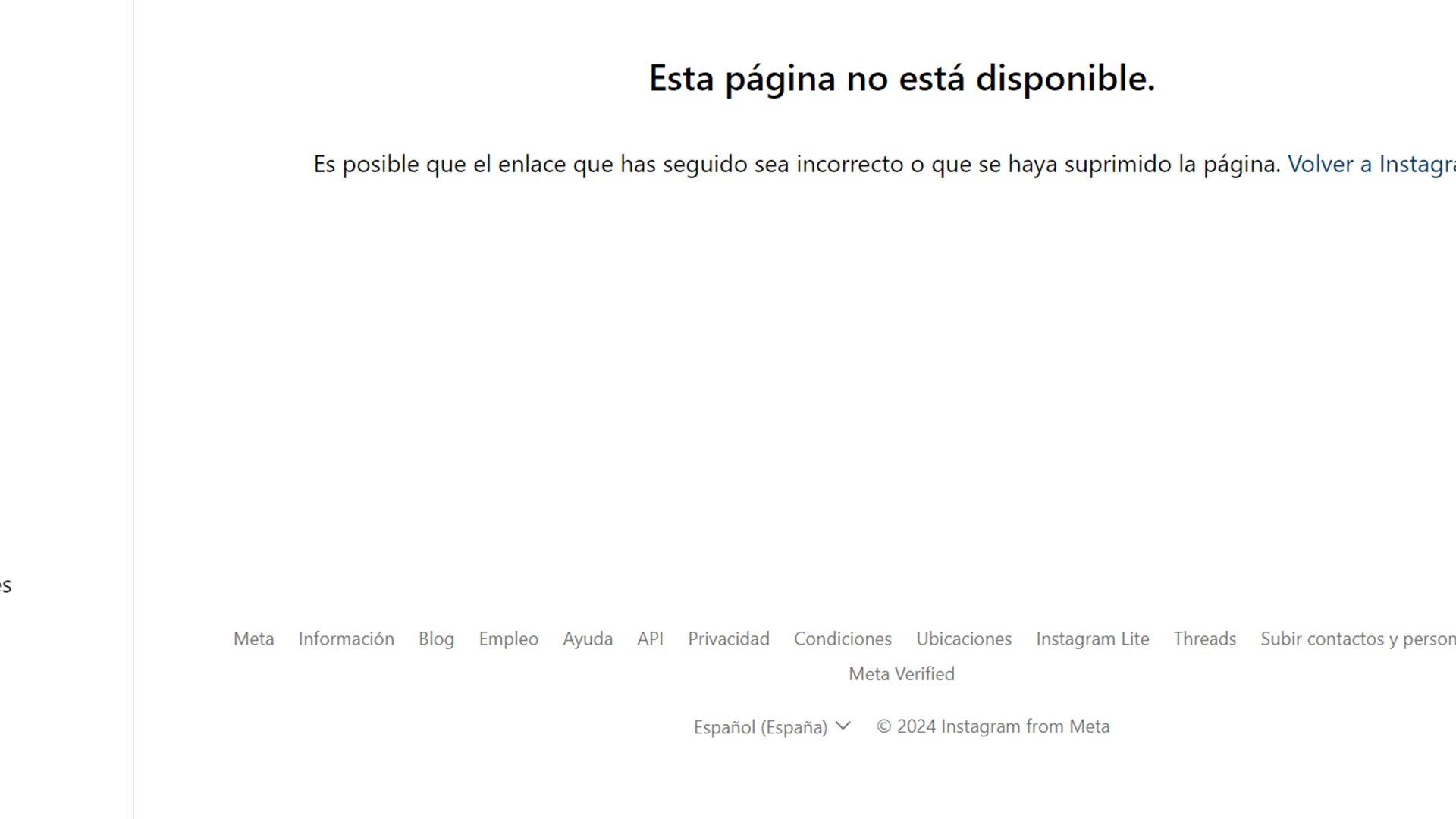The height and width of the screenshot is (819, 1456).
Task: Select Threads footer link
Action: click(x=1204, y=638)
